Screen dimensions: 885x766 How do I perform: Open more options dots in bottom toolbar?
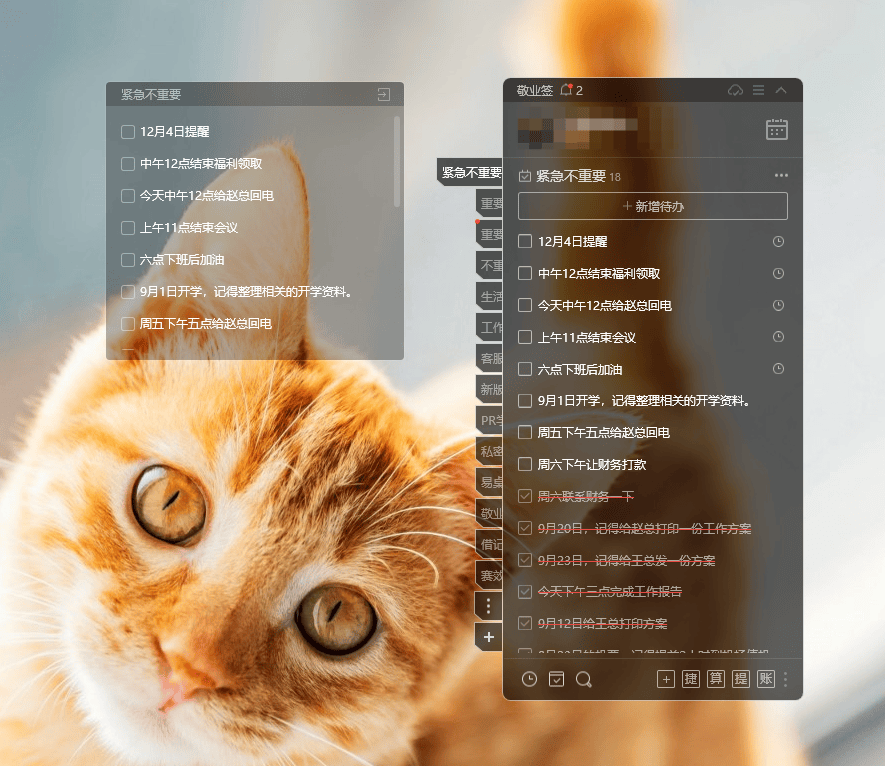785,679
